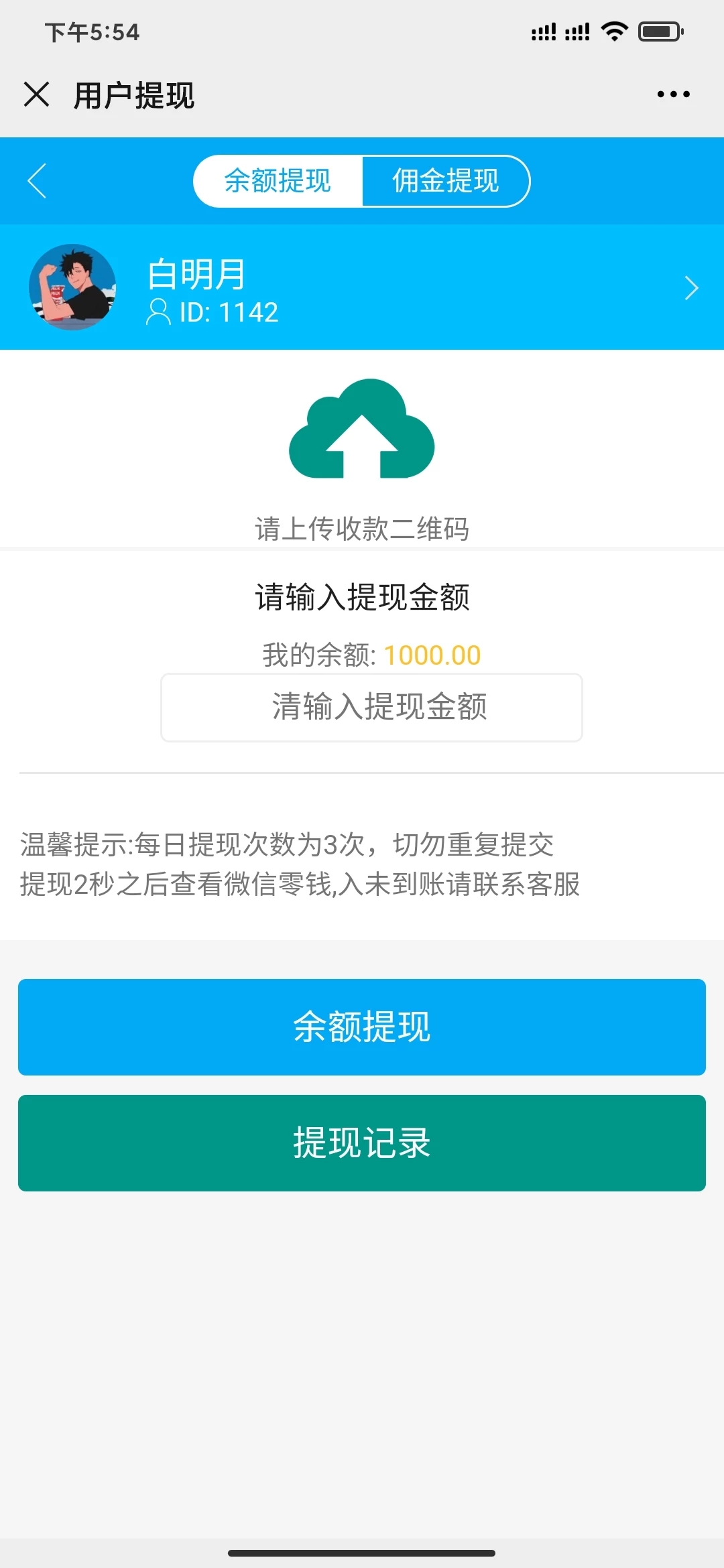Expand profile details with right chevron
Viewport: 724px width, 1568px height.
(691, 287)
